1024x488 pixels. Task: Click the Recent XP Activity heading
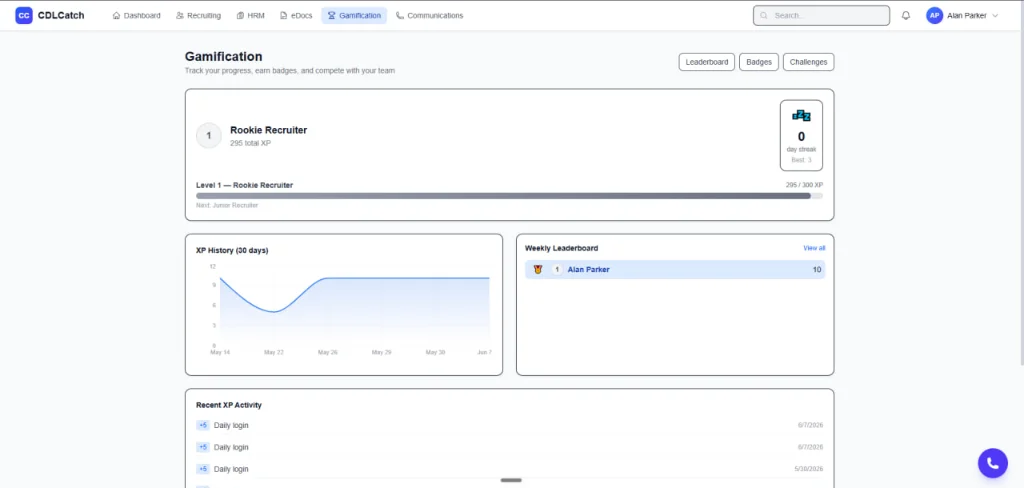pos(229,405)
